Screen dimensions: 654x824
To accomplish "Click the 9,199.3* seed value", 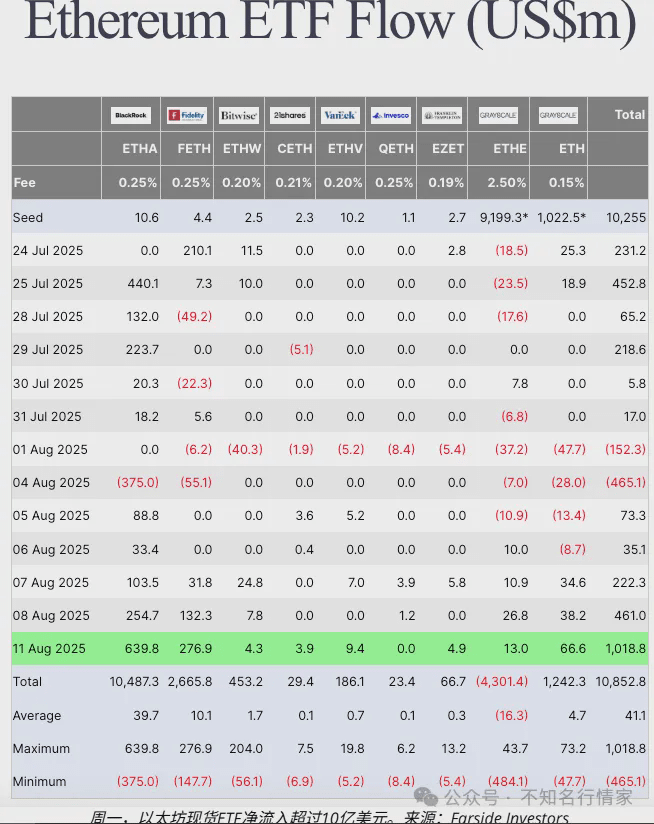I will click(504, 218).
